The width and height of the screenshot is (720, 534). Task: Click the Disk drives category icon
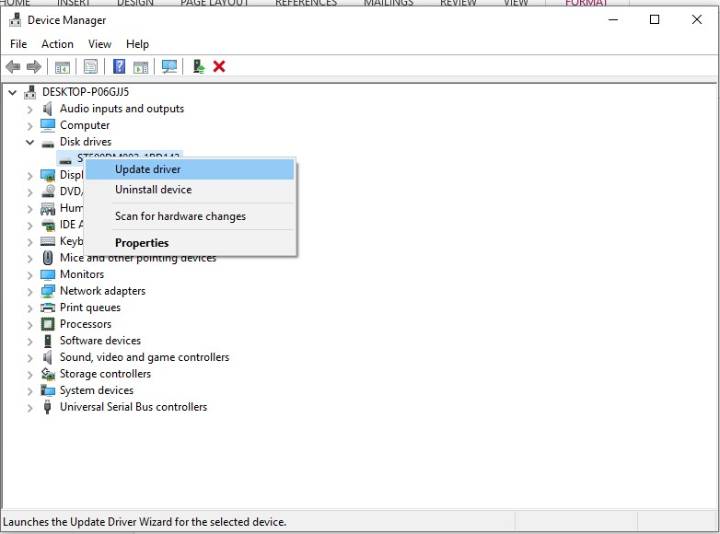(x=48, y=143)
